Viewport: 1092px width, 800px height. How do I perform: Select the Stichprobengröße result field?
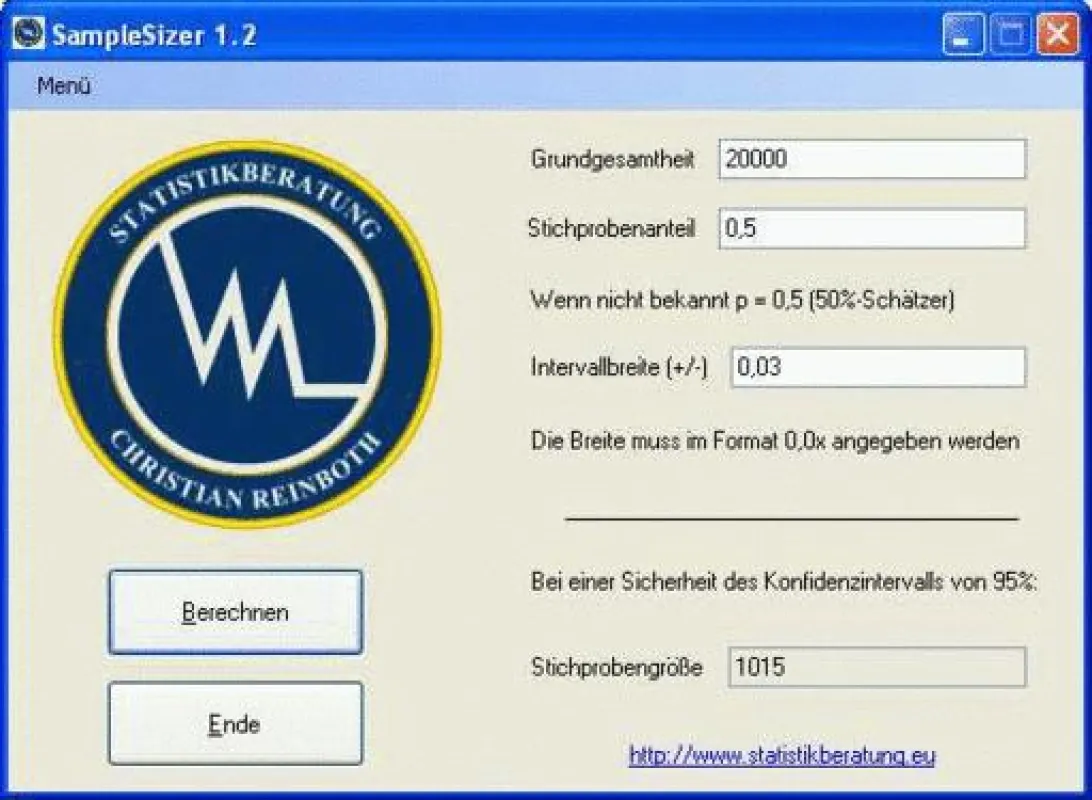coord(877,666)
